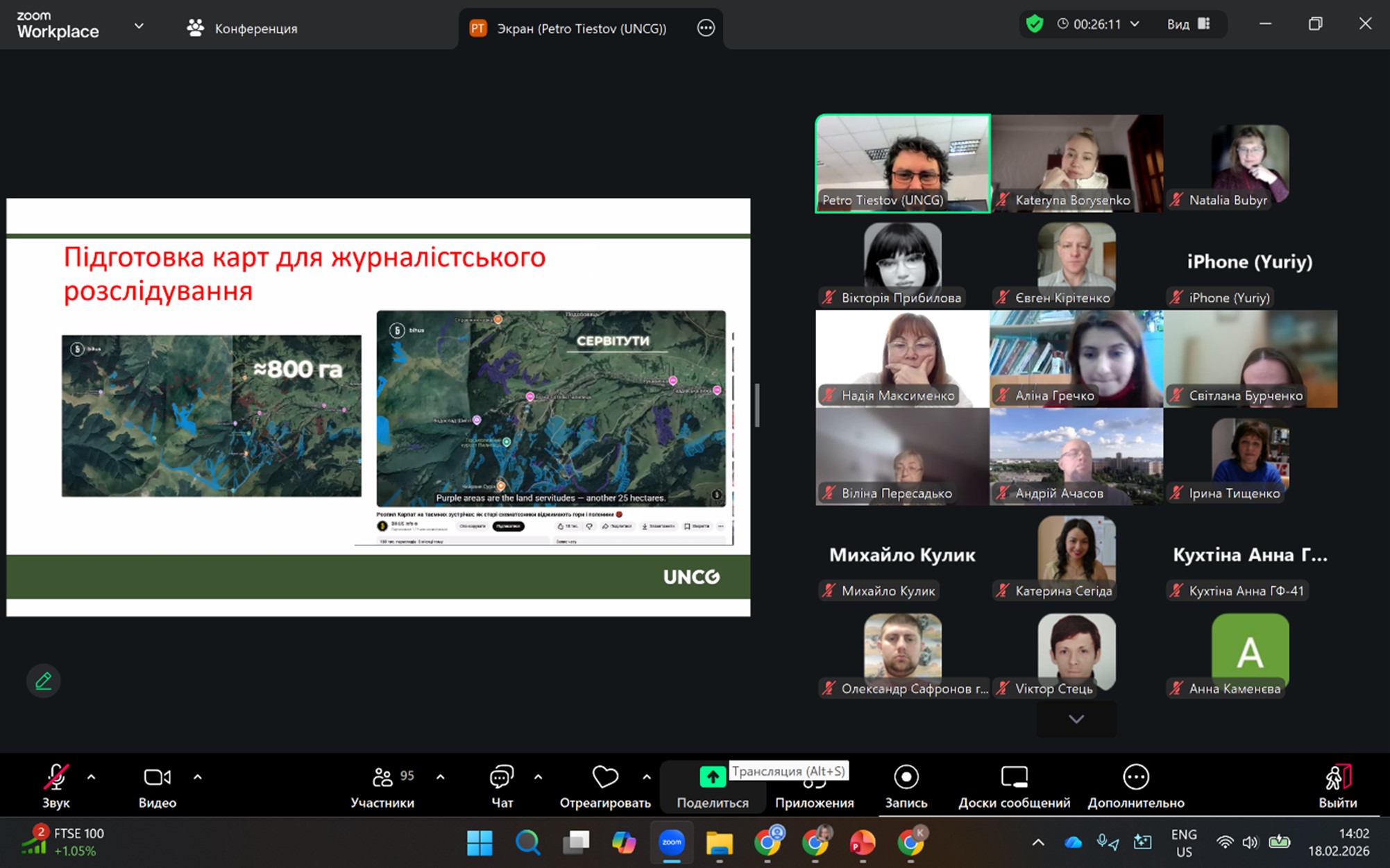The height and width of the screenshot is (868, 1390).
Task: Open the Вид layout switcher
Action: point(1188,24)
